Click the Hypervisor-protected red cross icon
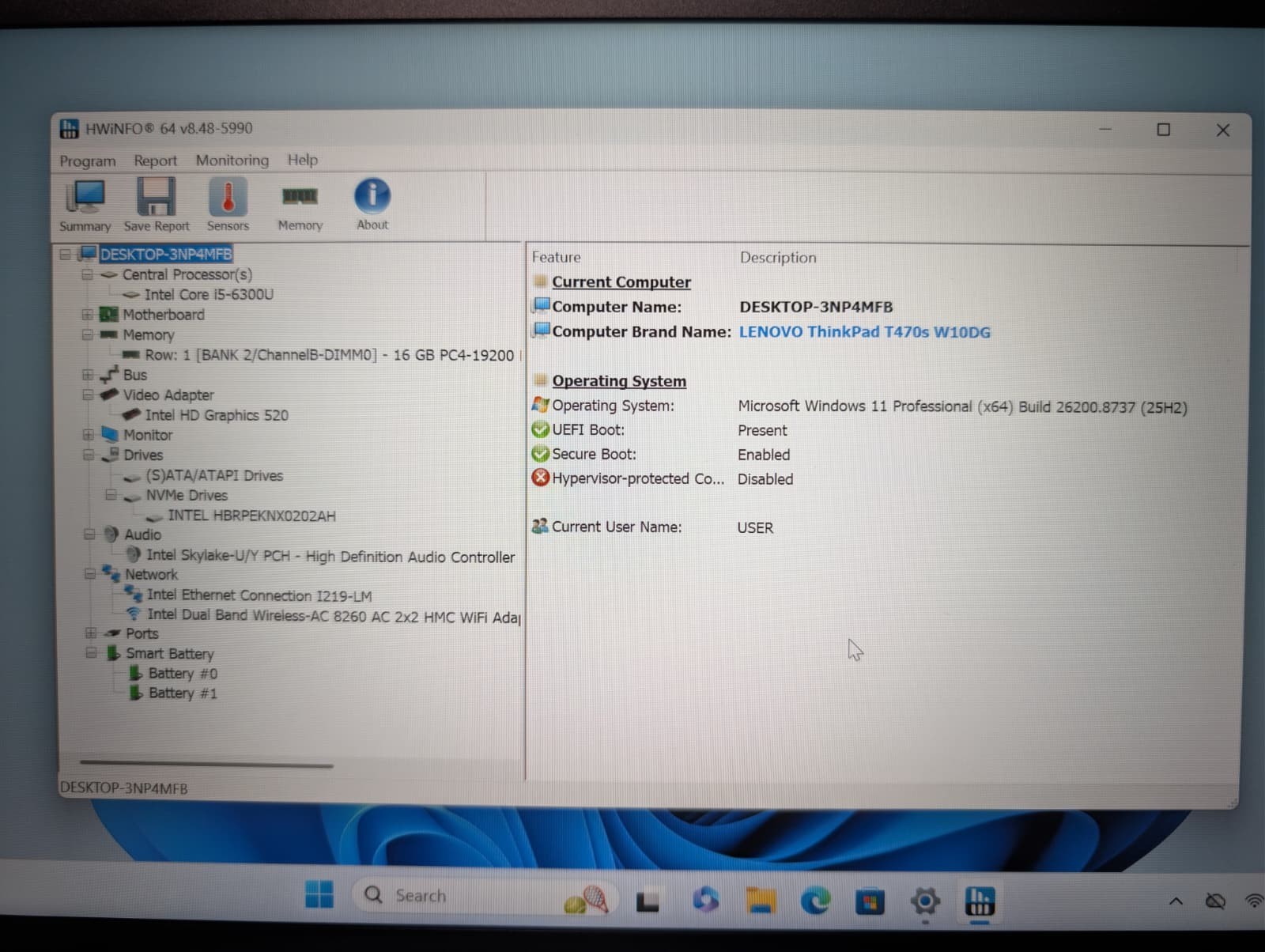Image resolution: width=1265 pixels, height=952 pixels. 540,478
